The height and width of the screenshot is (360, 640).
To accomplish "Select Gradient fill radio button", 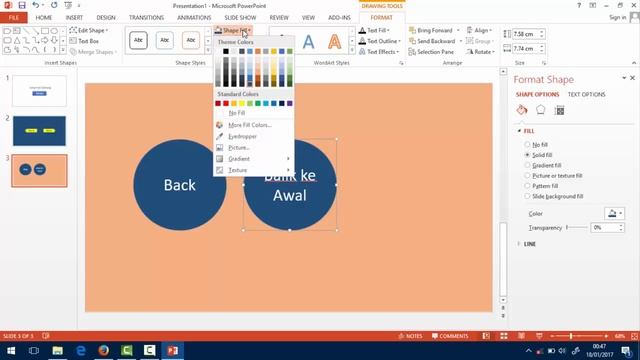I will (x=527, y=165).
